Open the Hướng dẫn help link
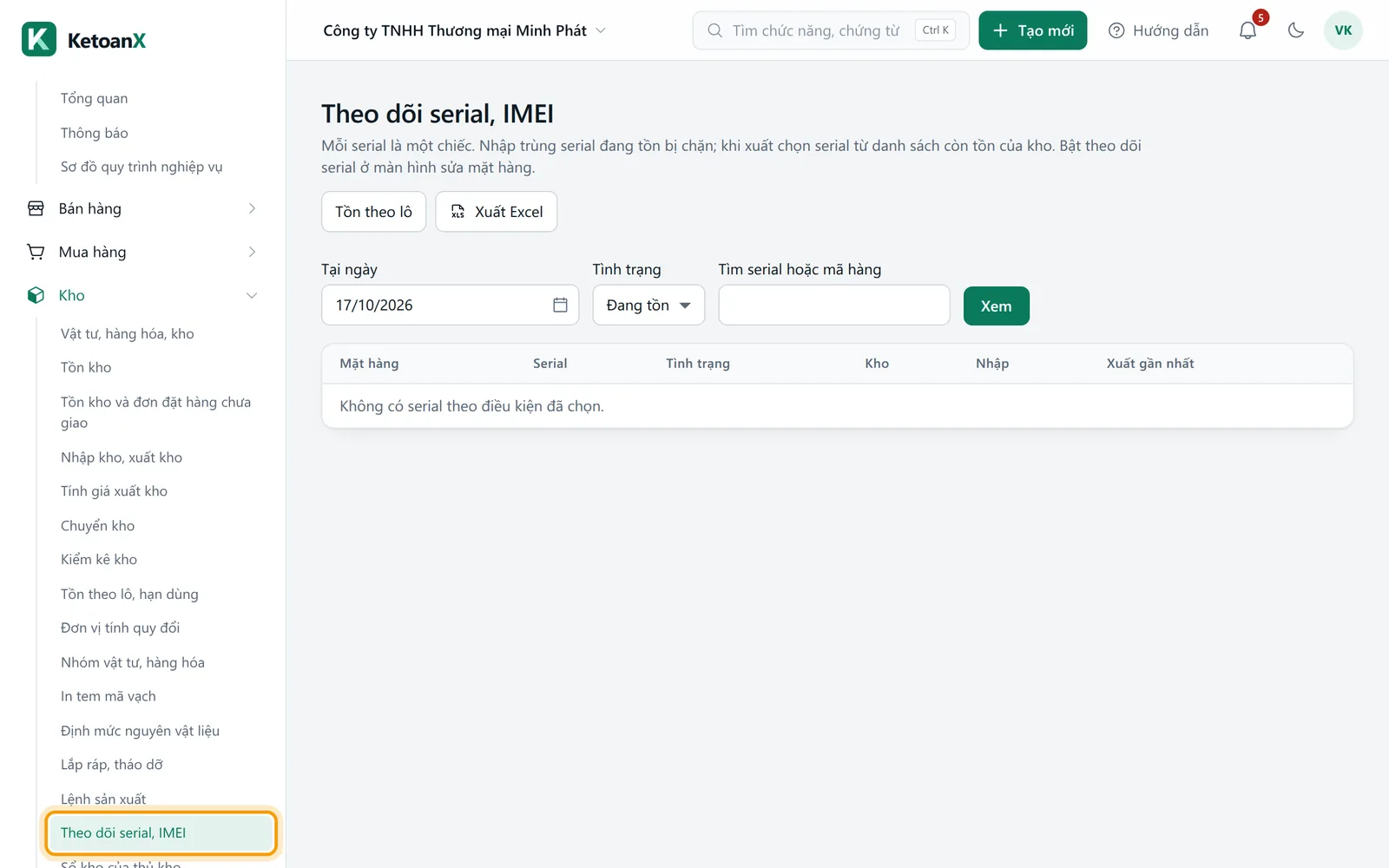This screenshot has width=1389, height=868. pos(1158,30)
